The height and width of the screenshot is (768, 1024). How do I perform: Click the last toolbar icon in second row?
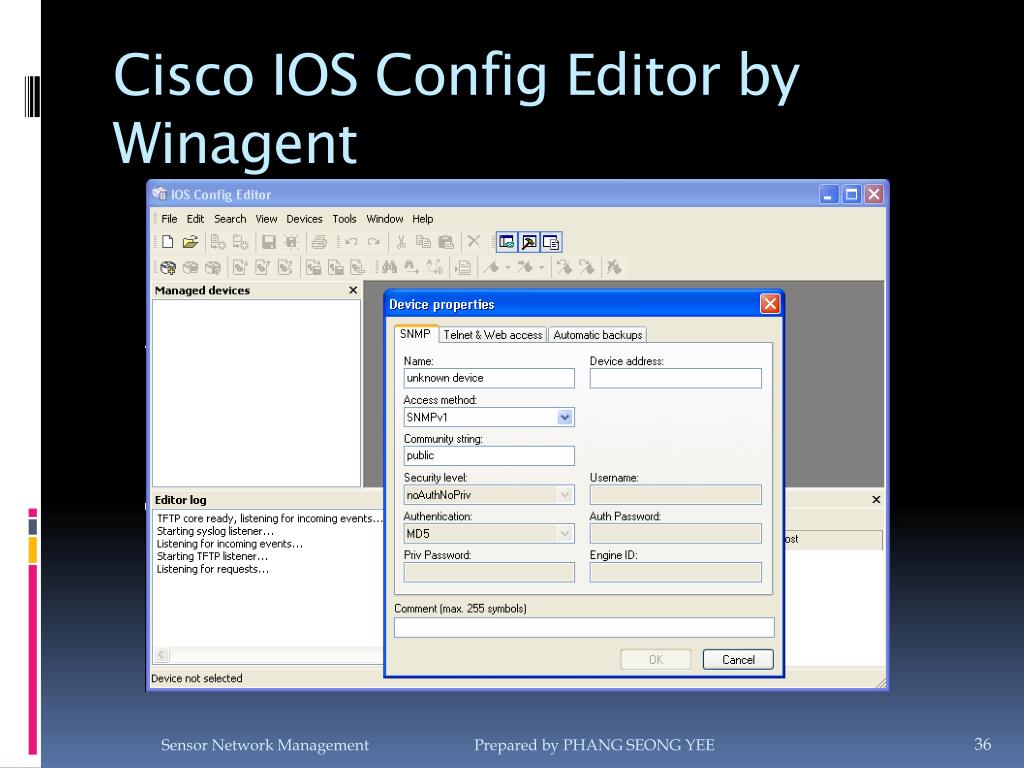pyautogui.click(x=613, y=267)
